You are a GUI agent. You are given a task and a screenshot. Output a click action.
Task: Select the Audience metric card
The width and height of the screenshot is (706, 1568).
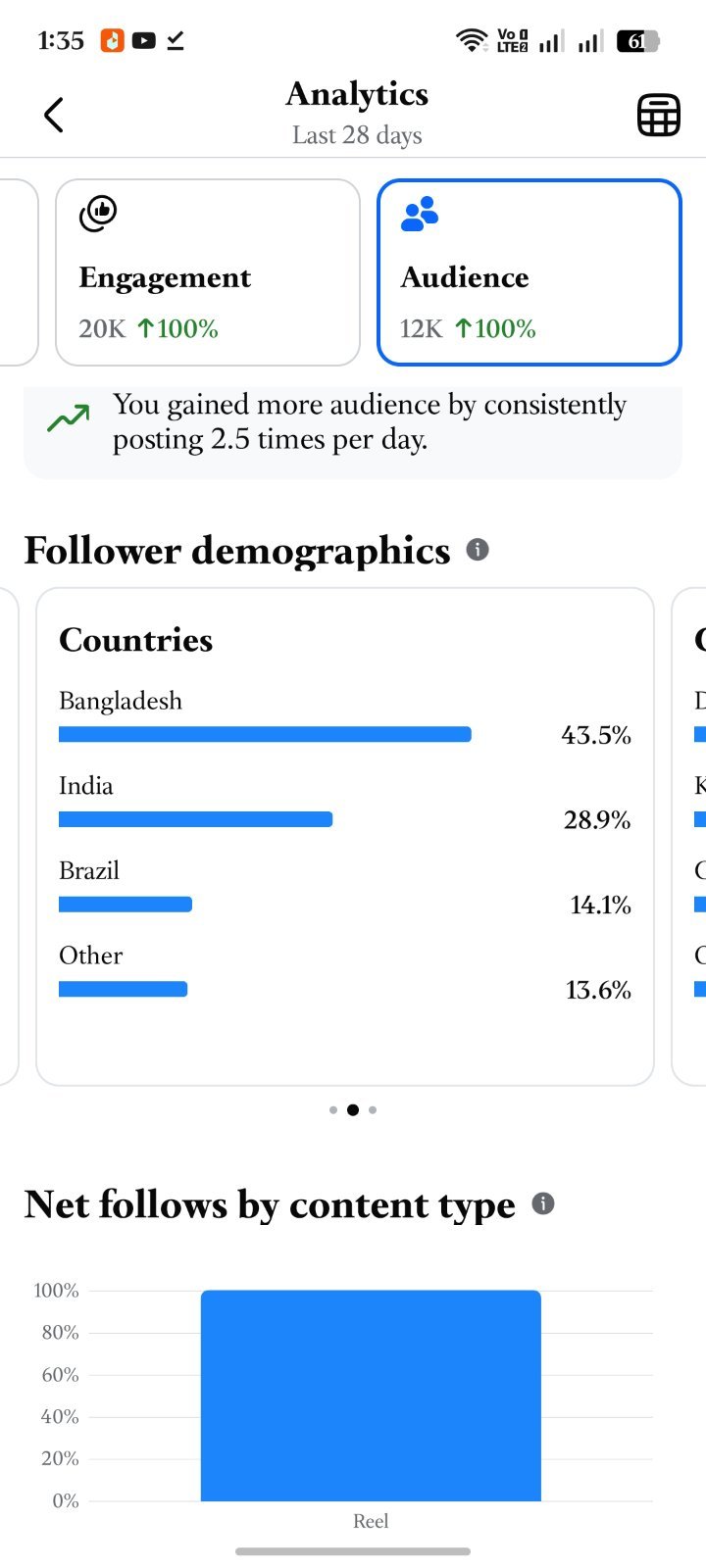point(529,272)
